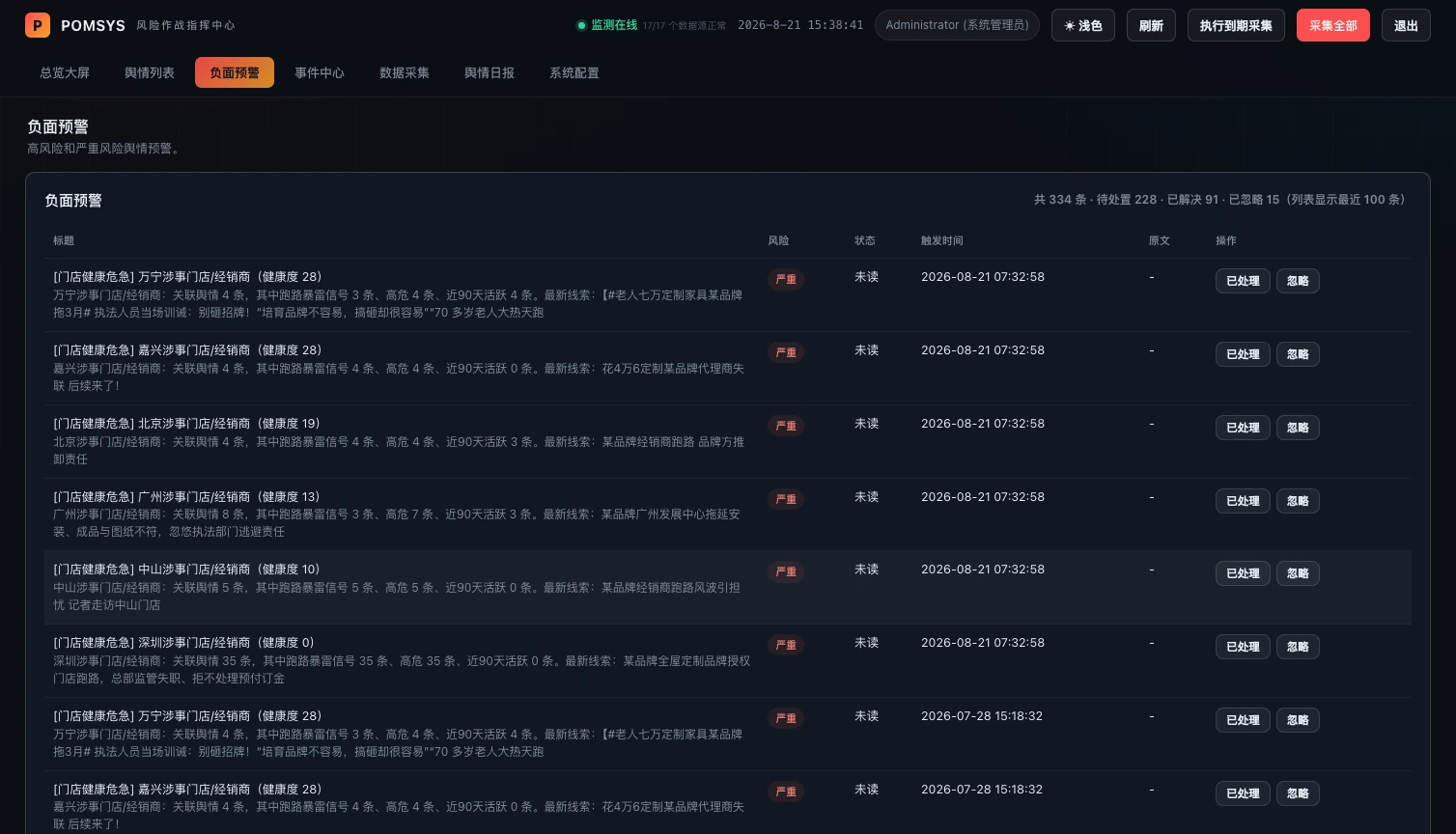Ignore the 中山 health 10 alert
The image size is (1456, 834).
pyautogui.click(x=1298, y=573)
